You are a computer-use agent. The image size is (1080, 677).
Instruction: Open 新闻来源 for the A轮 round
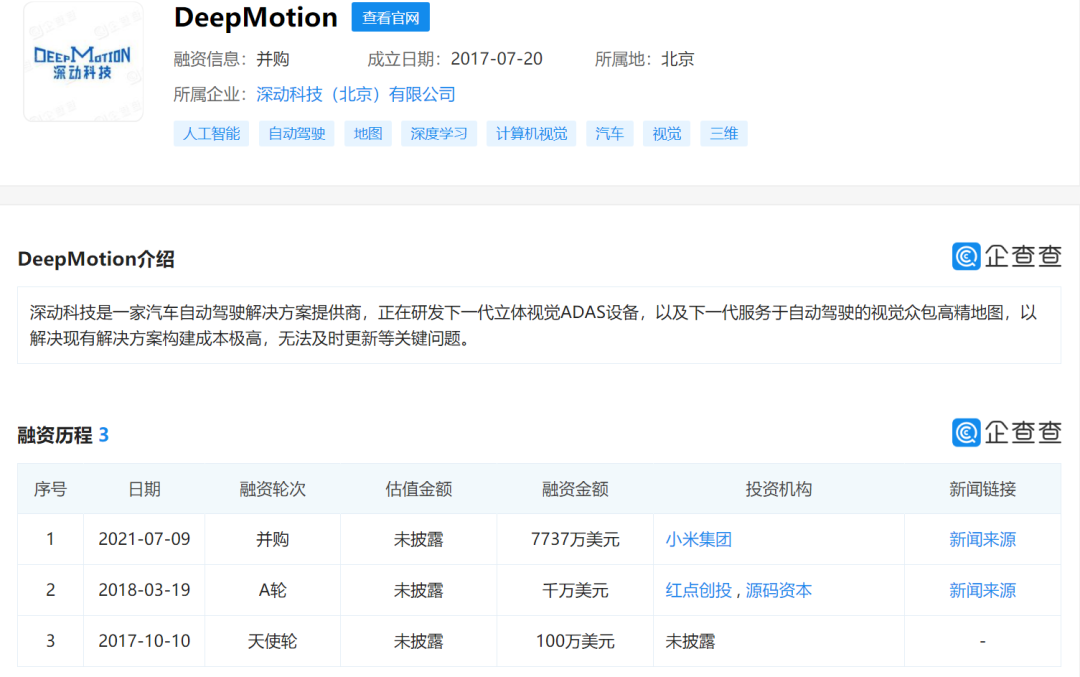(982, 590)
